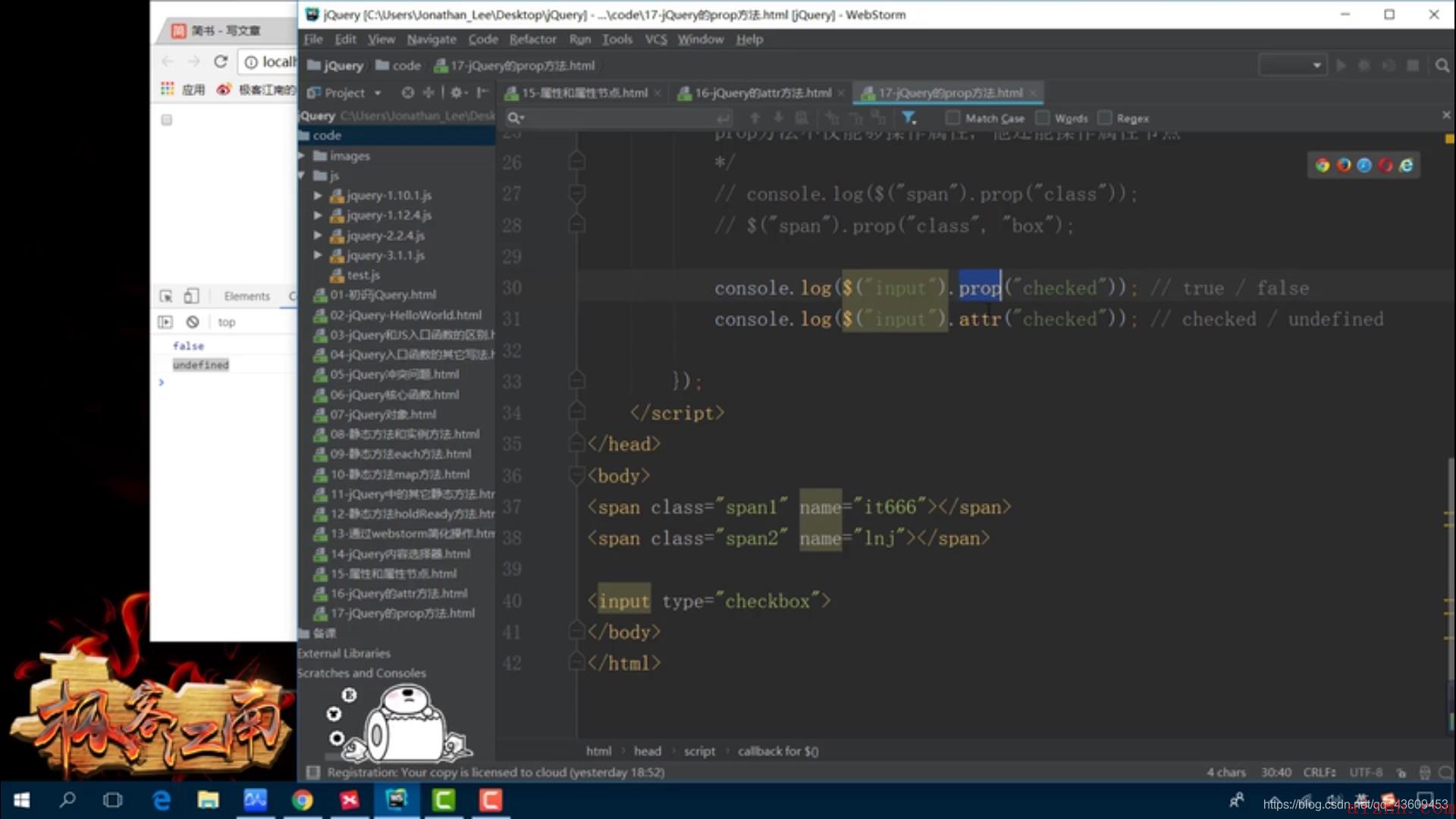Open 14-jQuery内容选择器.html file
Screen dimensions: 1456x819
click(392, 554)
